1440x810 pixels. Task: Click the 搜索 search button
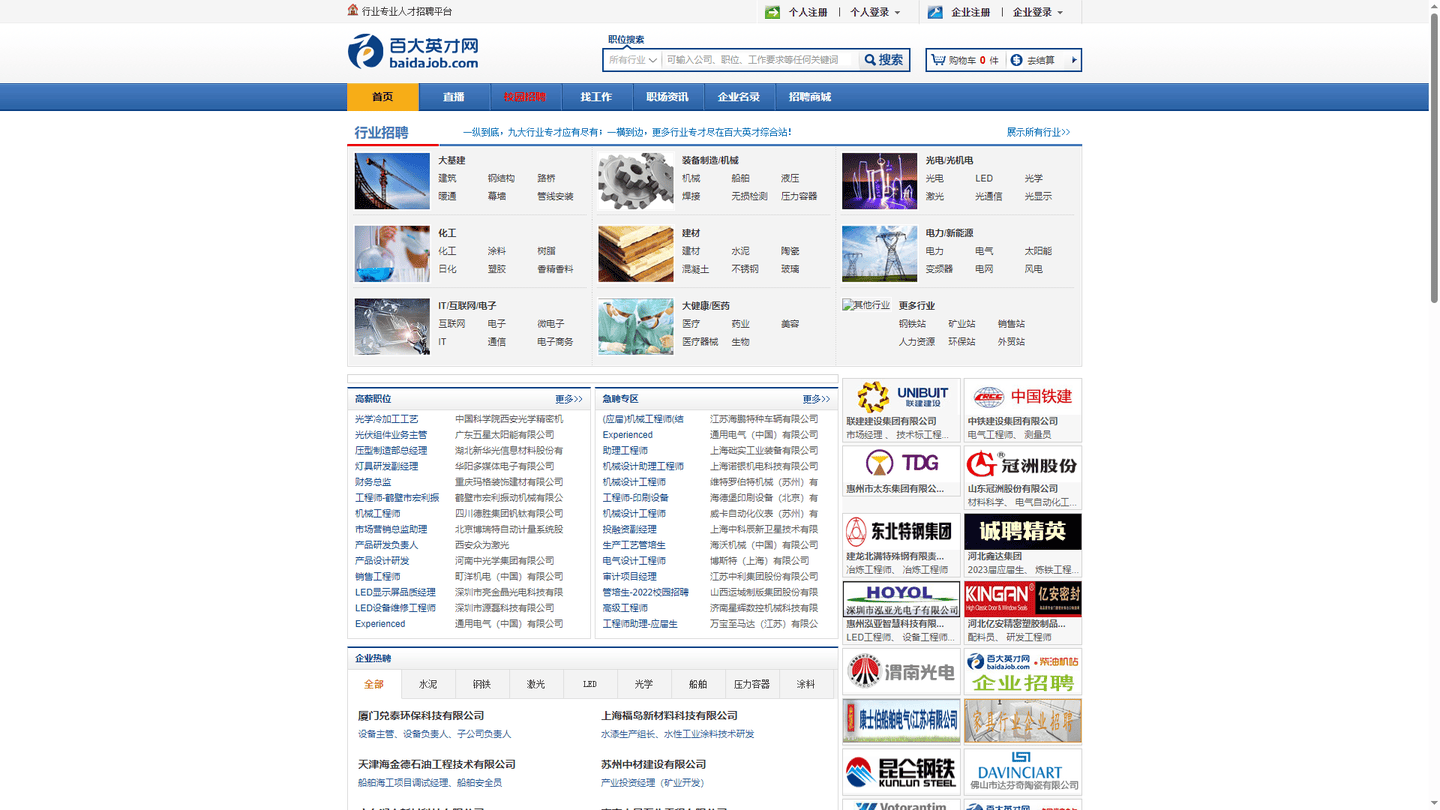[884, 60]
